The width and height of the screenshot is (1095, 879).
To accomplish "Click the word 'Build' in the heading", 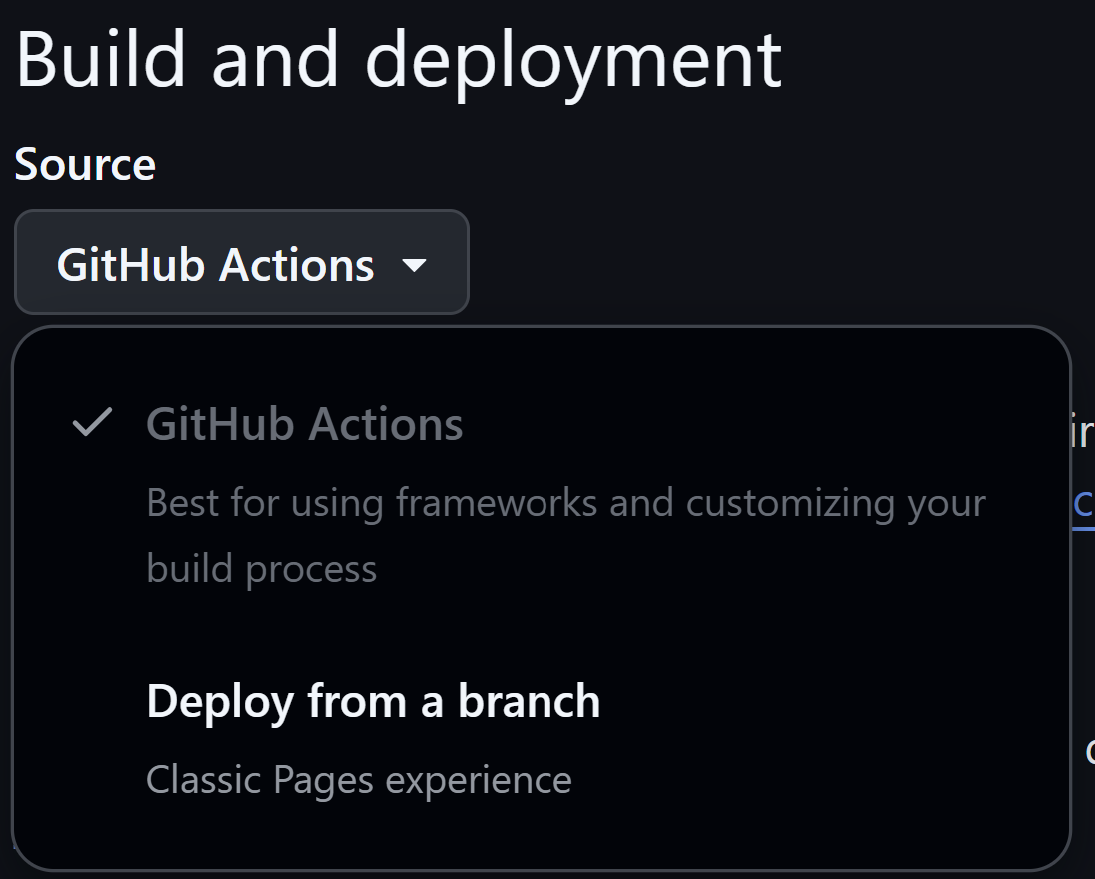I will tap(101, 58).
